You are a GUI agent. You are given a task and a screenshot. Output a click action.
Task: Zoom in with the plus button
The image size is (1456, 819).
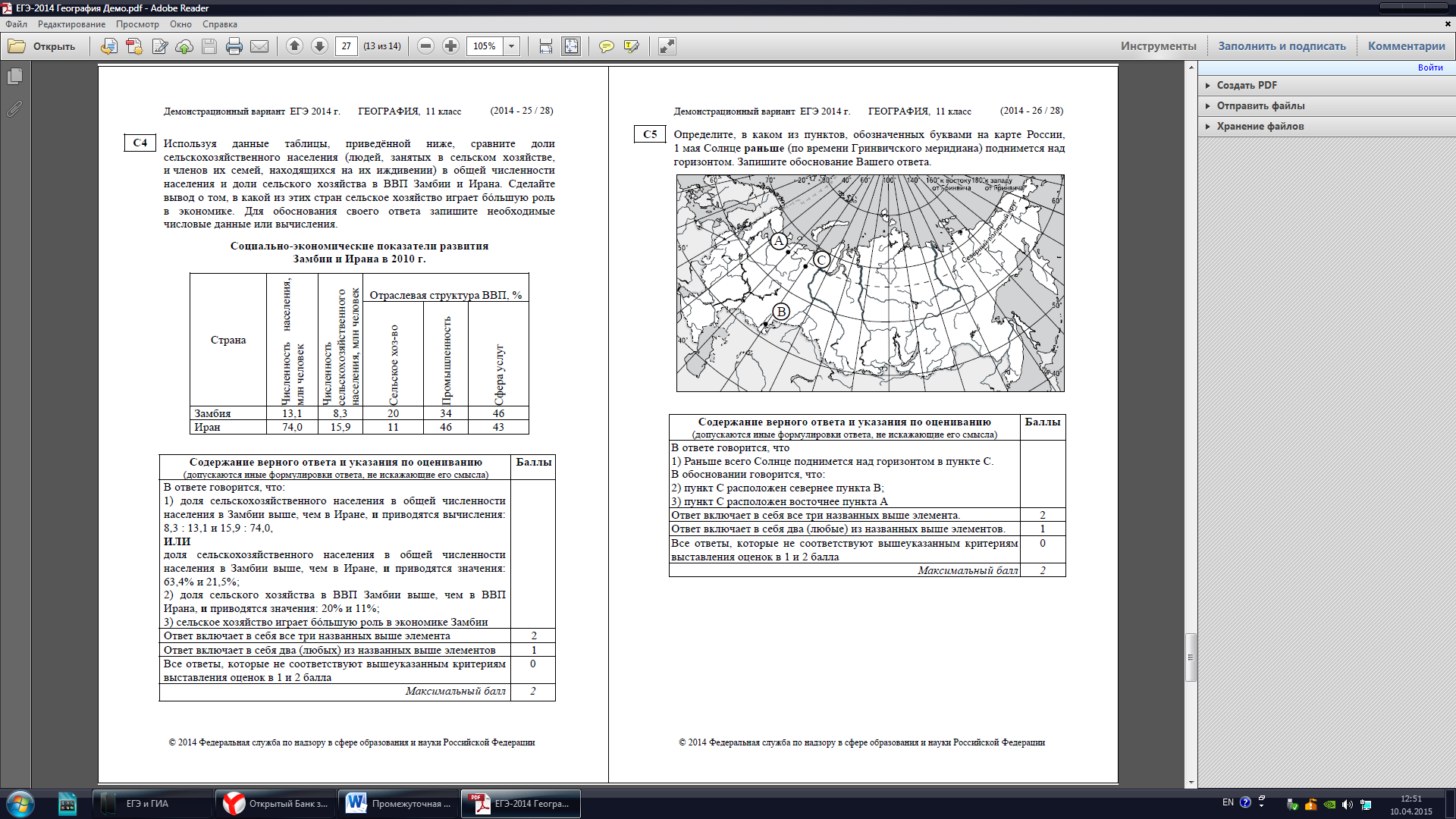[451, 46]
